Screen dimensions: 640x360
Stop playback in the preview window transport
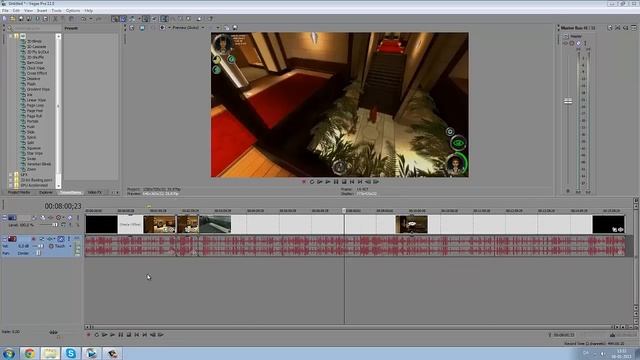point(344,182)
